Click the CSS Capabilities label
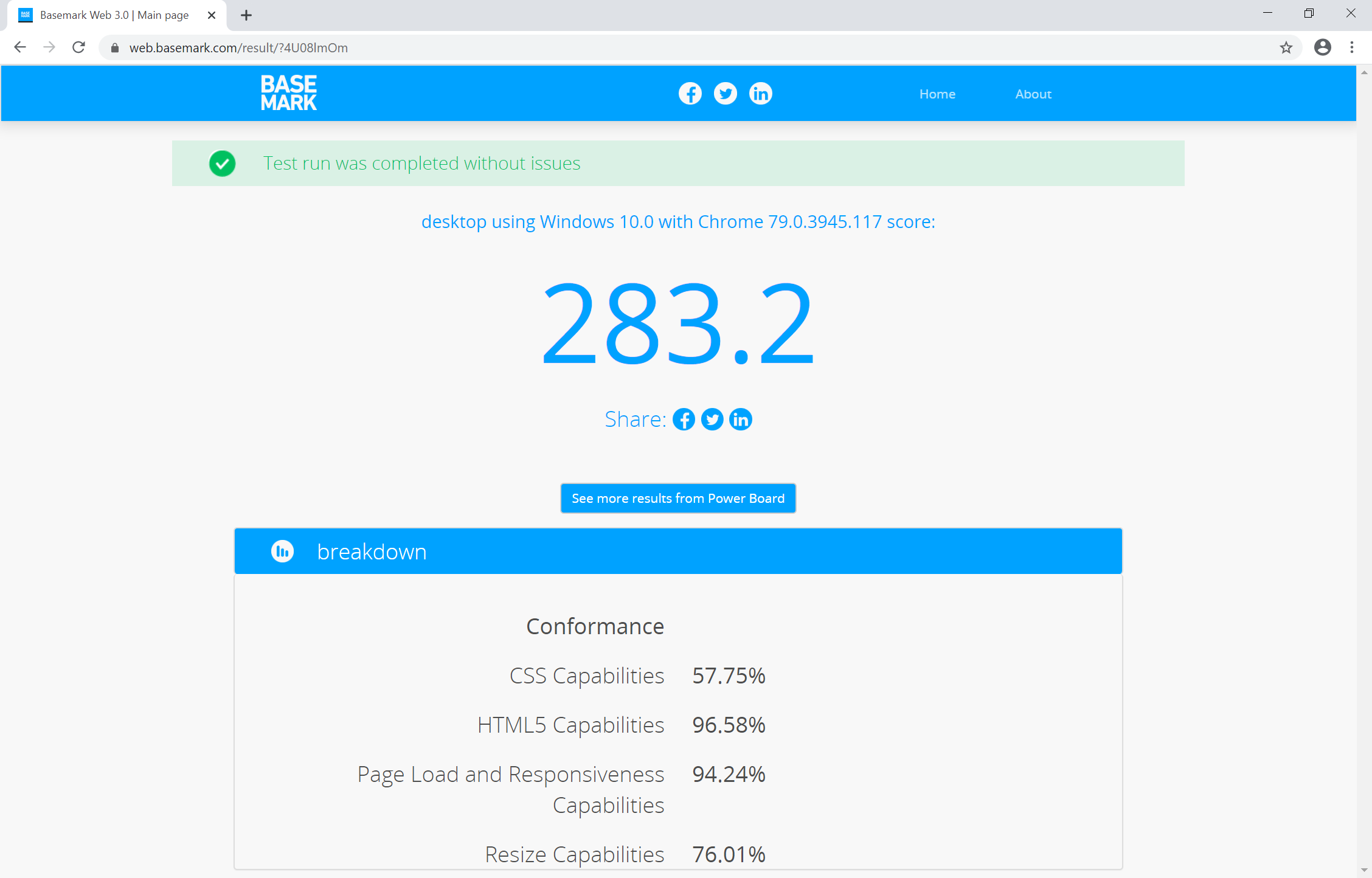The image size is (1372, 878). coord(587,676)
